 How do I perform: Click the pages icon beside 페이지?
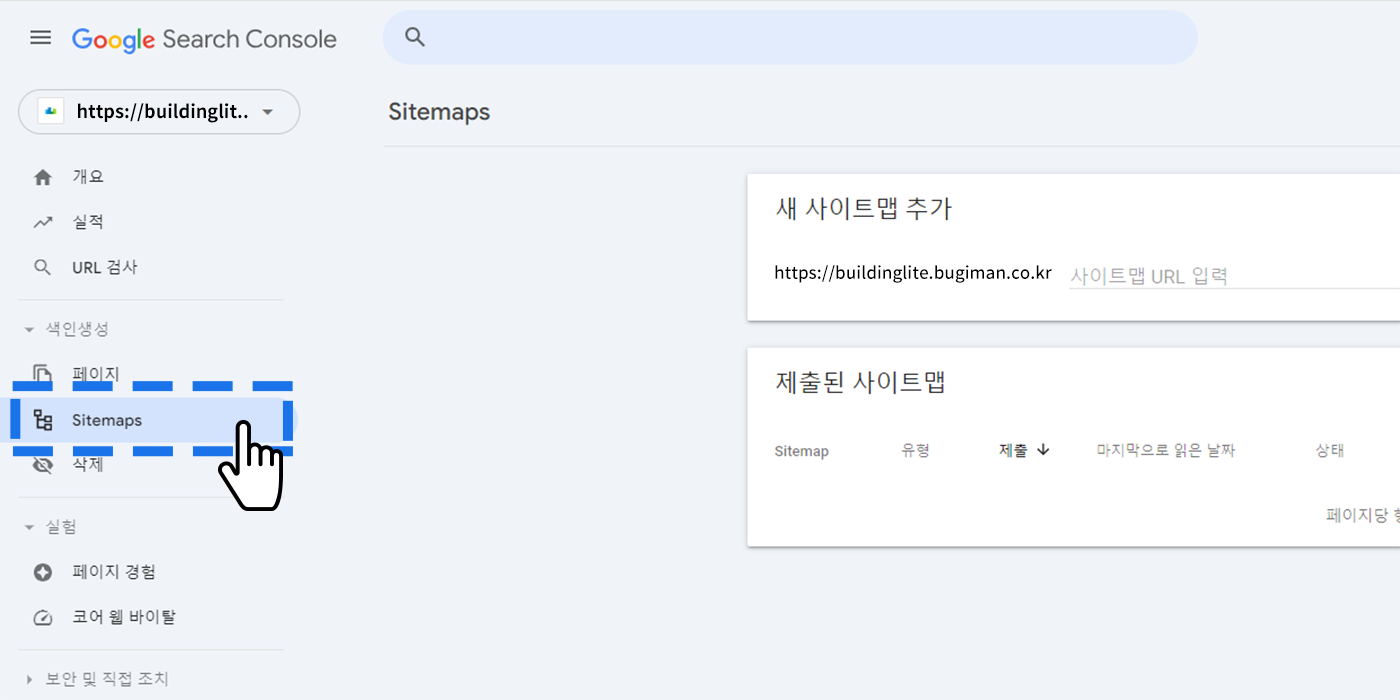42,374
